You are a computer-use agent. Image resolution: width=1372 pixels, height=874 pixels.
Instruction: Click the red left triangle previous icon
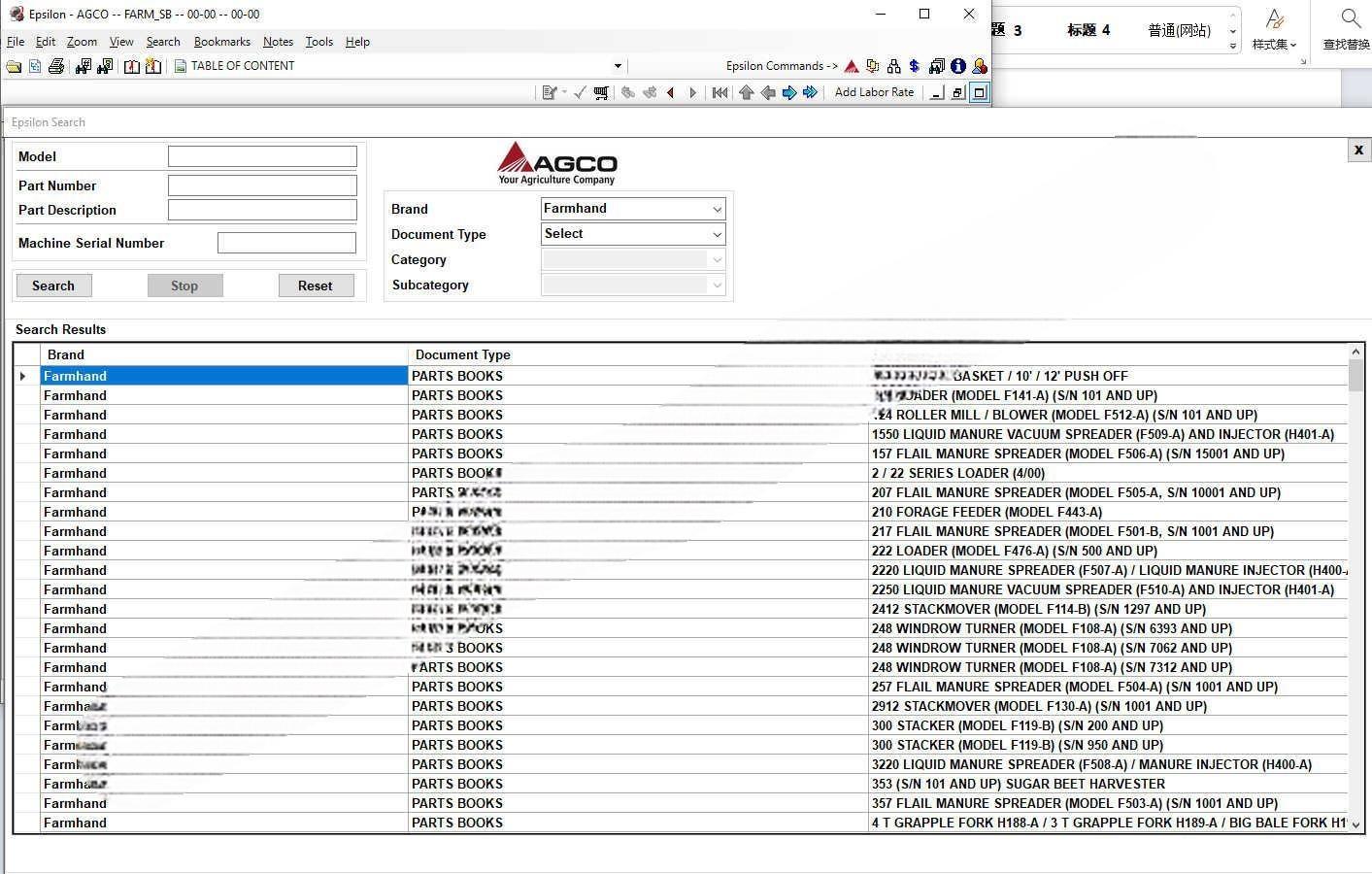click(x=670, y=92)
